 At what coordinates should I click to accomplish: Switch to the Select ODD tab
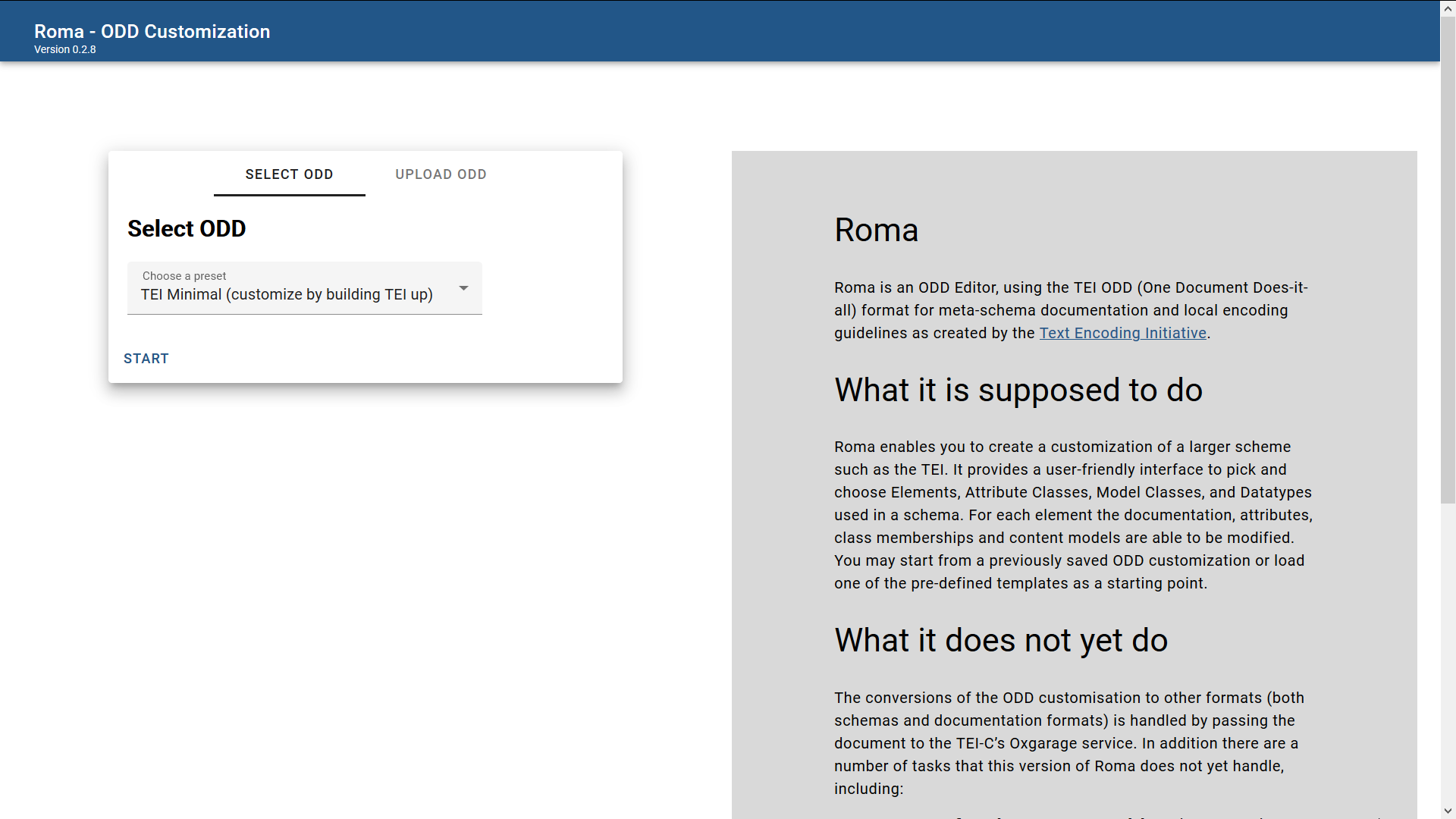point(289,174)
